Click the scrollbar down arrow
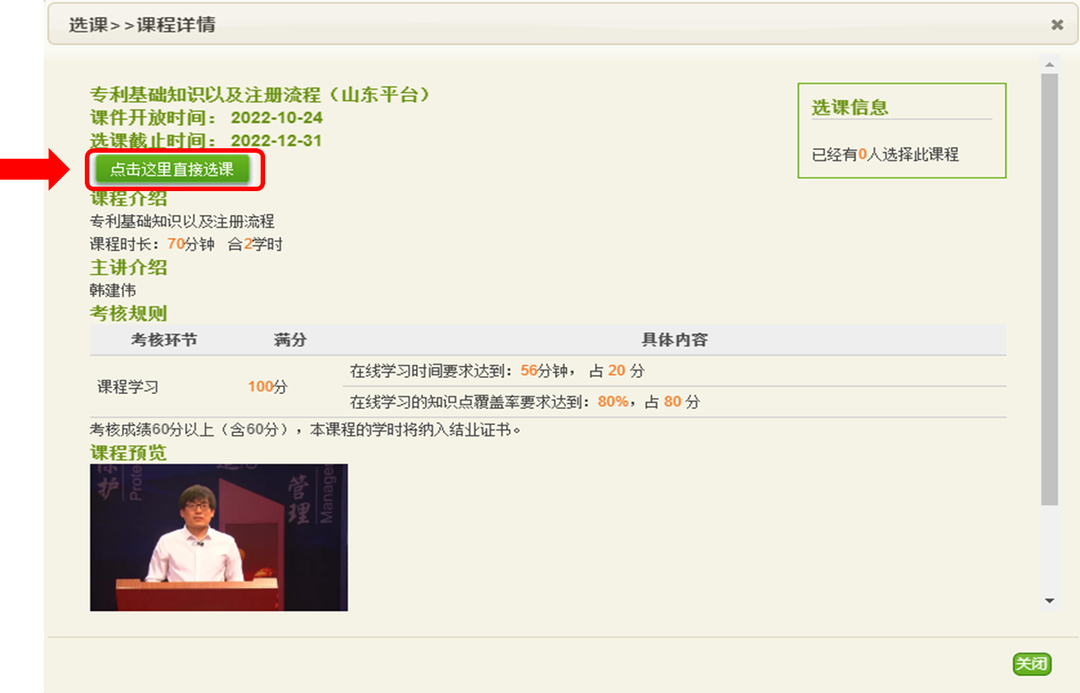The height and width of the screenshot is (693, 1080). coord(1049,601)
